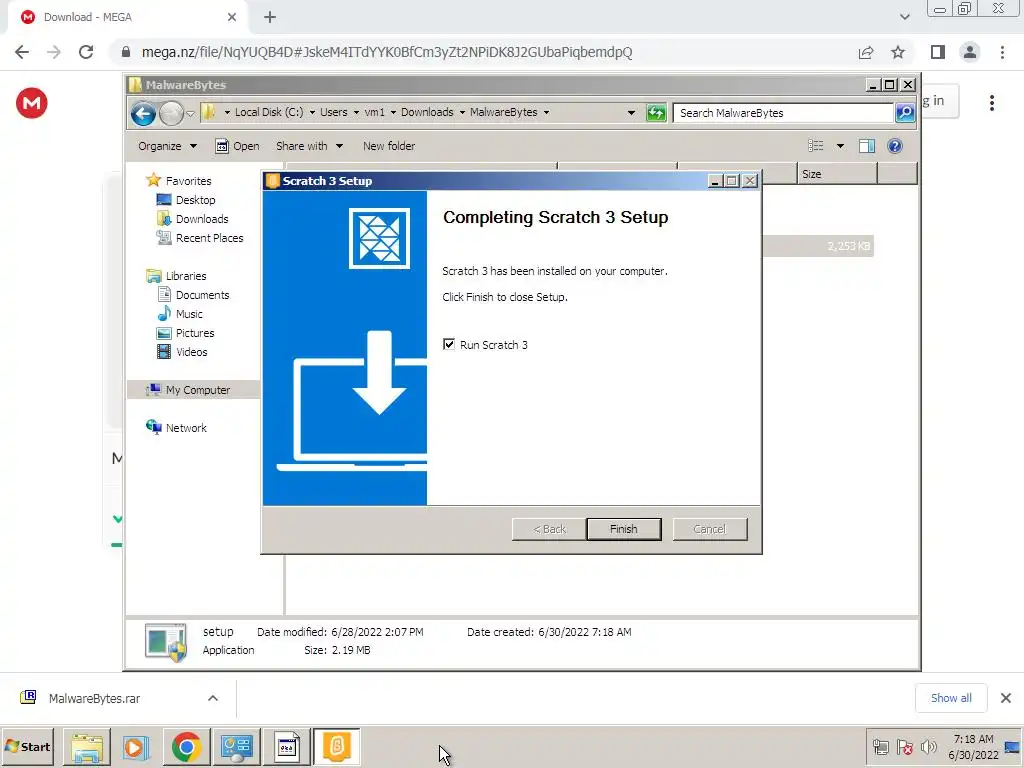The height and width of the screenshot is (768, 1024).
Task: Open Pictures library
Action: (x=195, y=333)
